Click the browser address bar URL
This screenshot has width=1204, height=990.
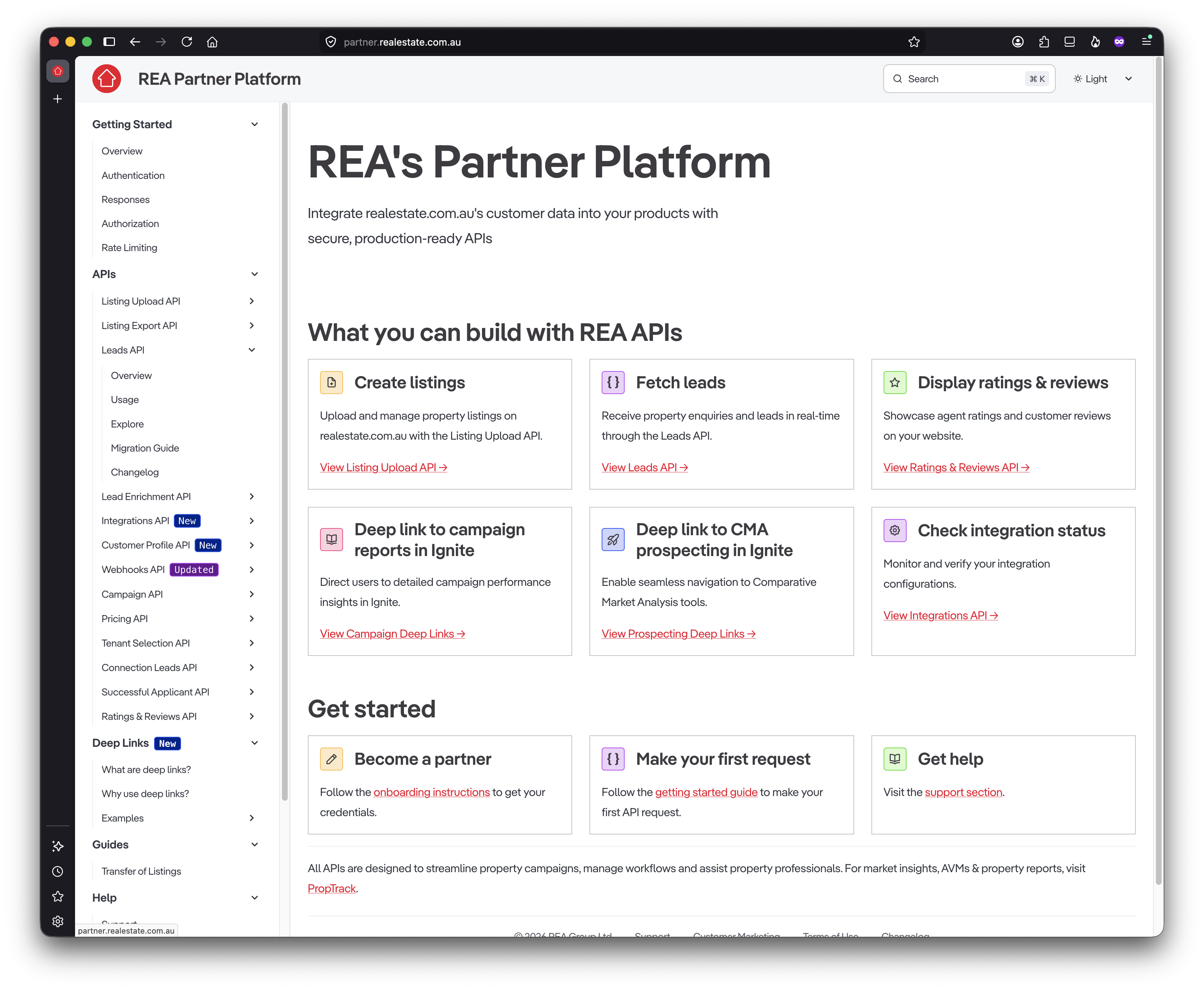402,42
